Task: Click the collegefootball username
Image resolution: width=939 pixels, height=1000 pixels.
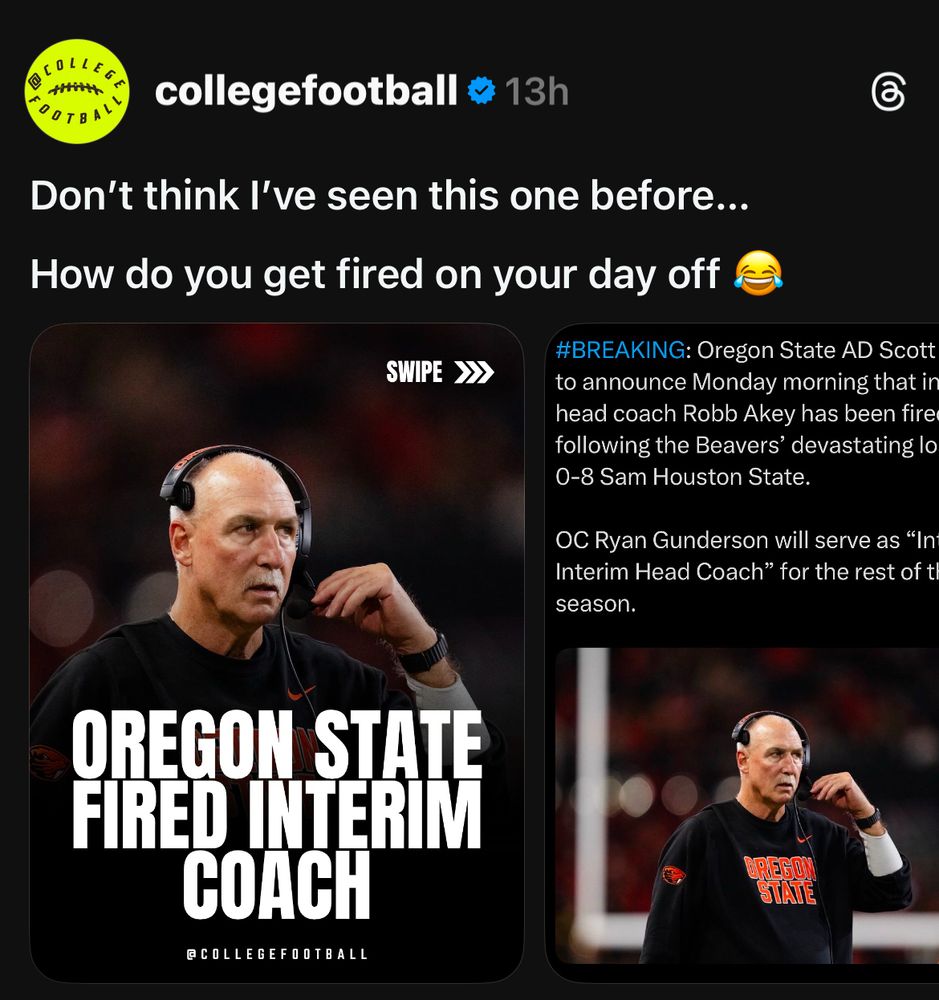Action: pyautogui.click(x=306, y=92)
